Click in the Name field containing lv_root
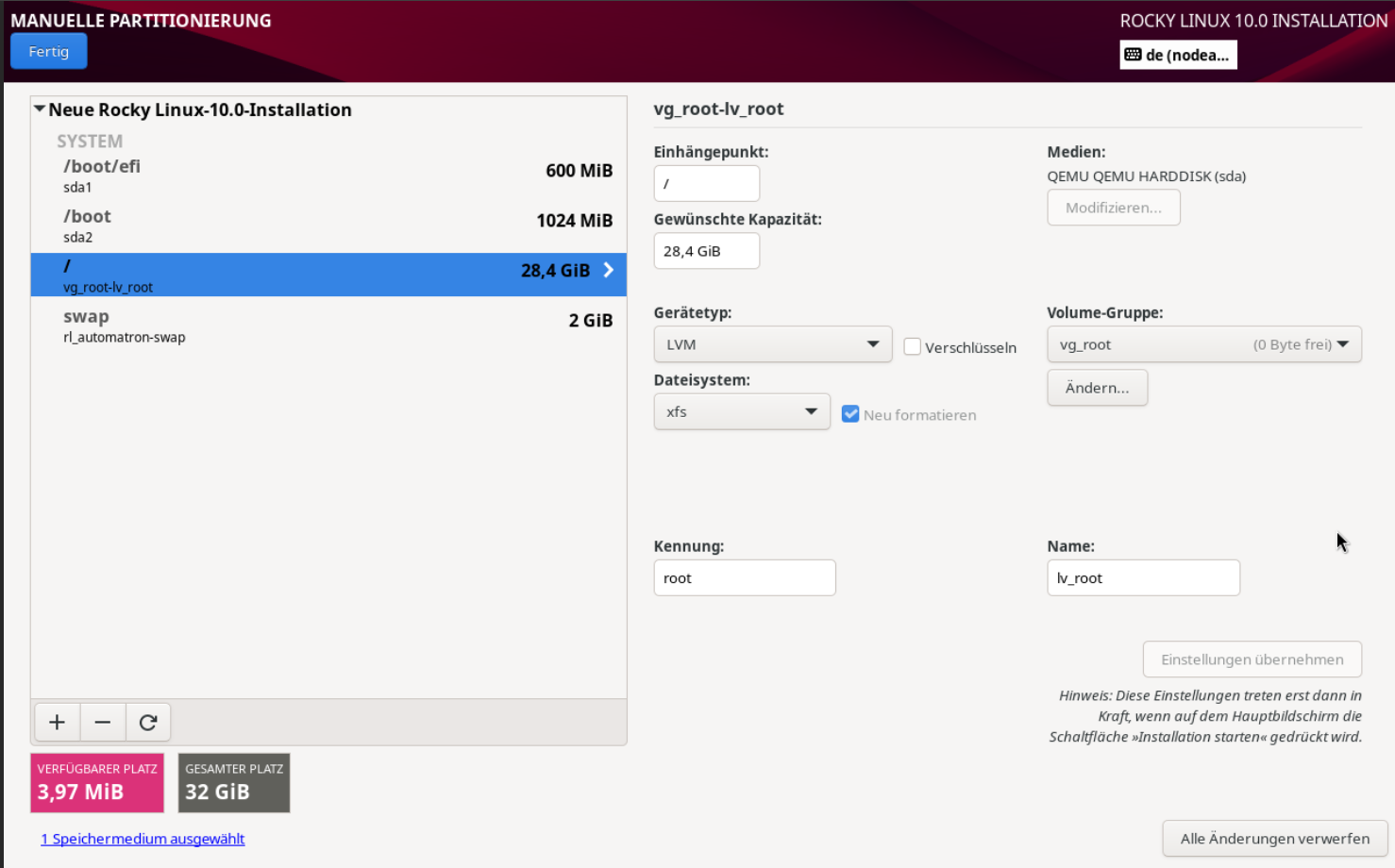Image resolution: width=1395 pixels, height=868 pixels. [x=1144, y=577]
